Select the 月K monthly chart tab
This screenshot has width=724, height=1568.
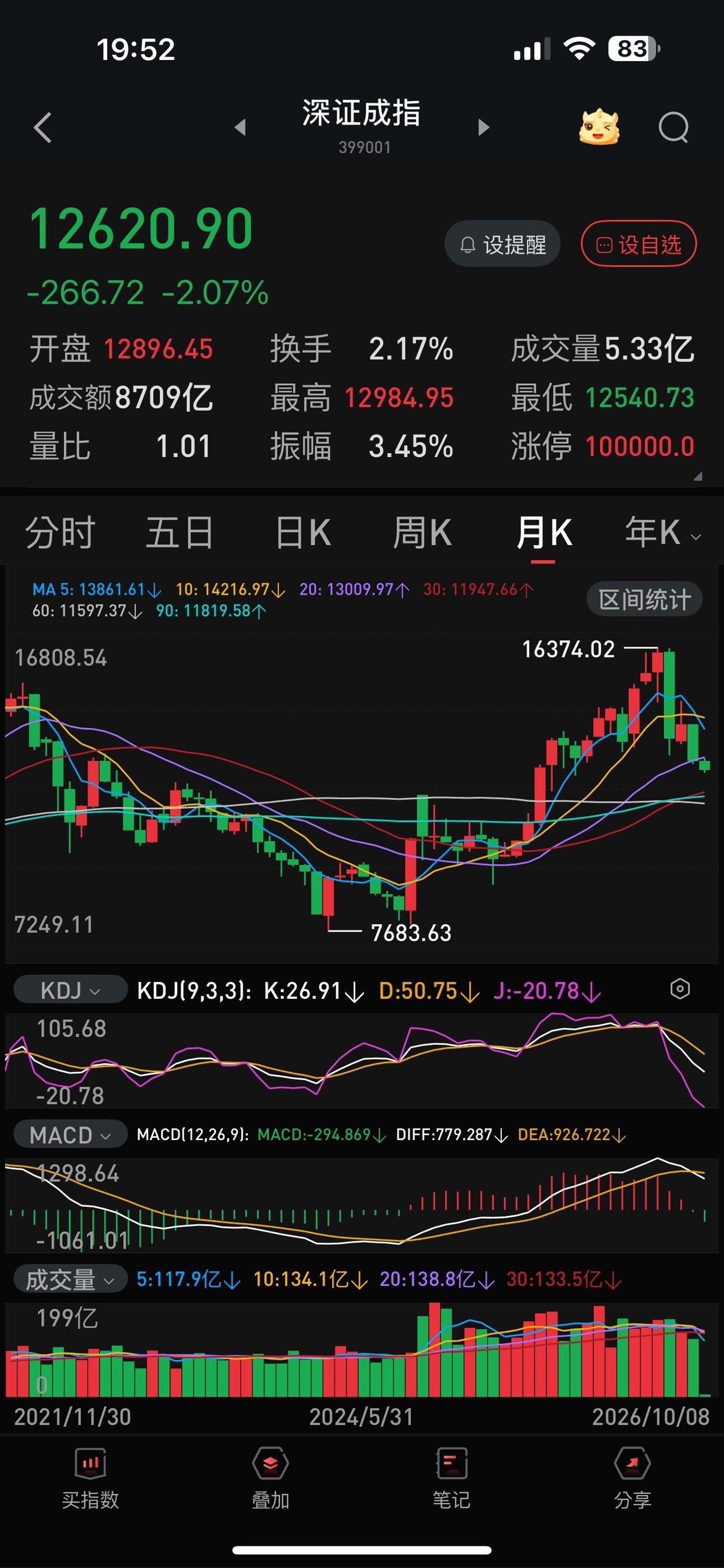tap(544, 532)
